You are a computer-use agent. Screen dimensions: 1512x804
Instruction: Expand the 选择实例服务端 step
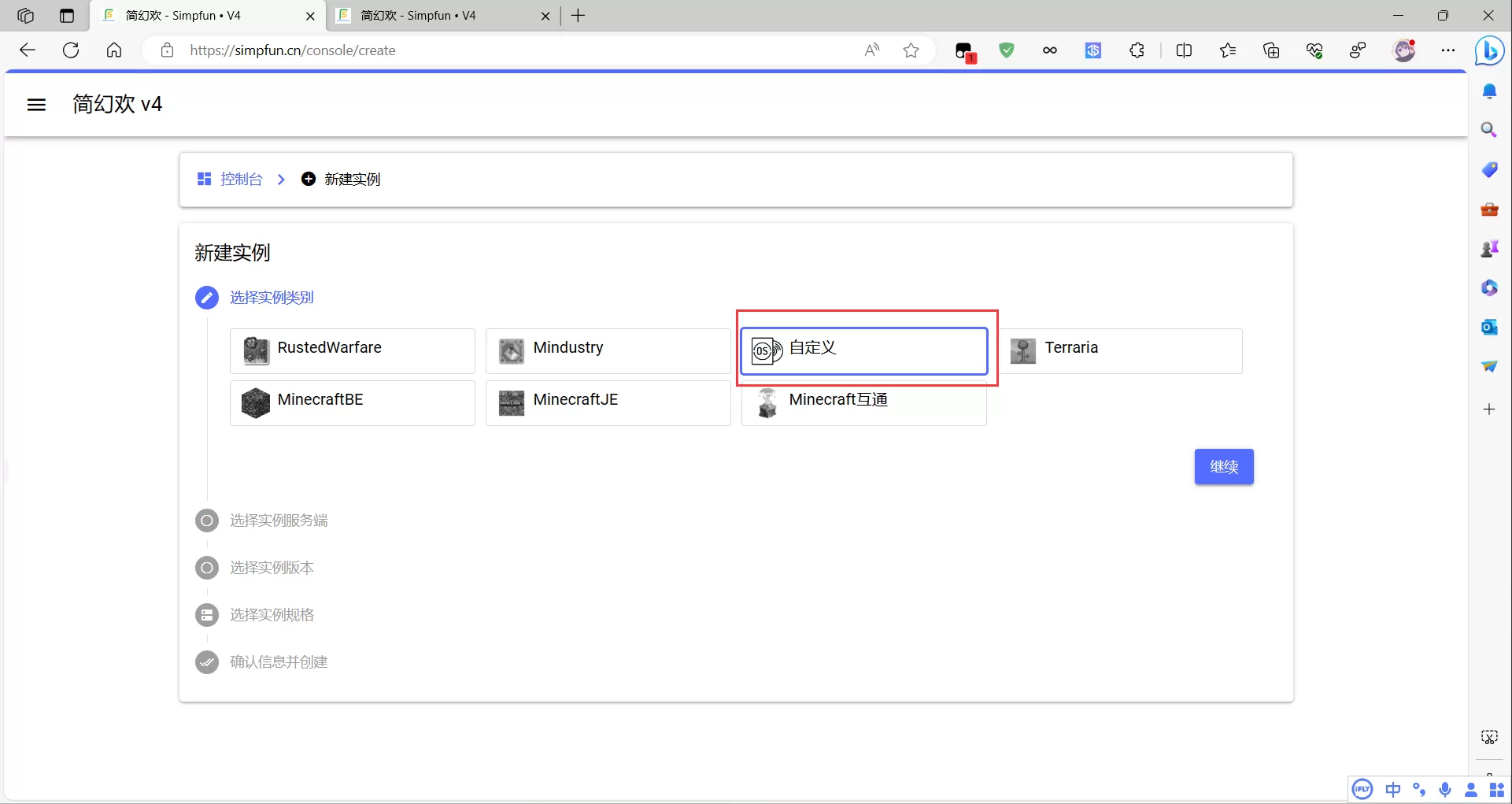click(x=278, y=521)
